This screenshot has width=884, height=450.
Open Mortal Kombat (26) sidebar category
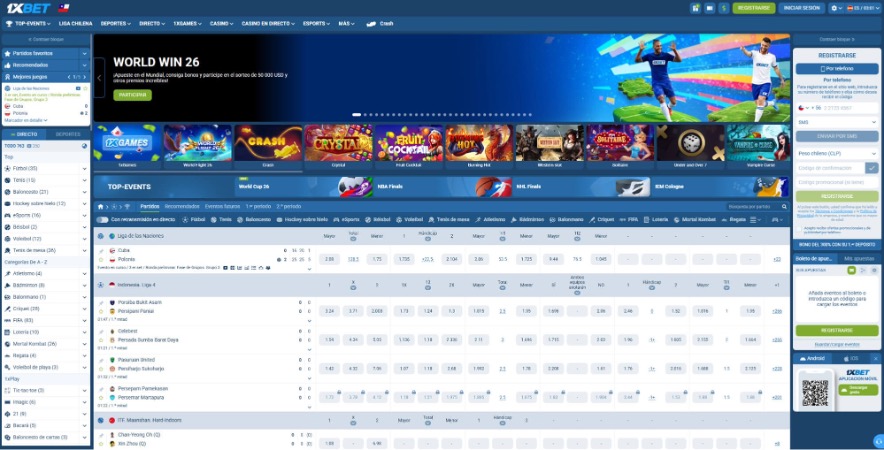[x=46, y=343]
